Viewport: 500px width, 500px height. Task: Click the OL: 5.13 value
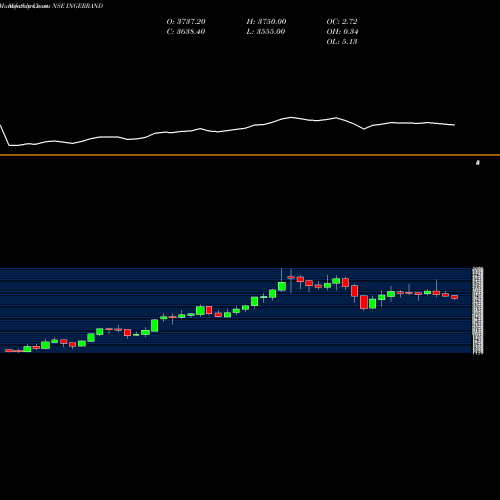342,41
